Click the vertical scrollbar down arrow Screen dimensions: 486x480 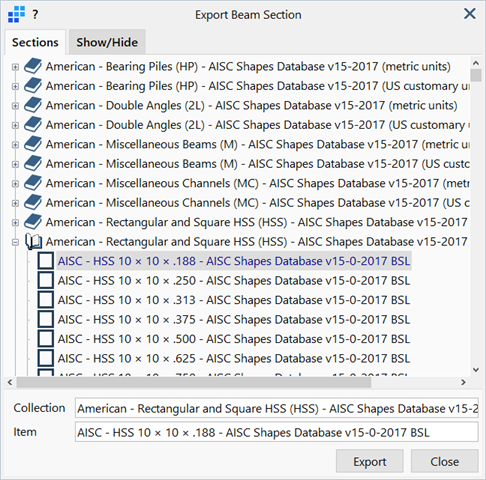point(476,369)
